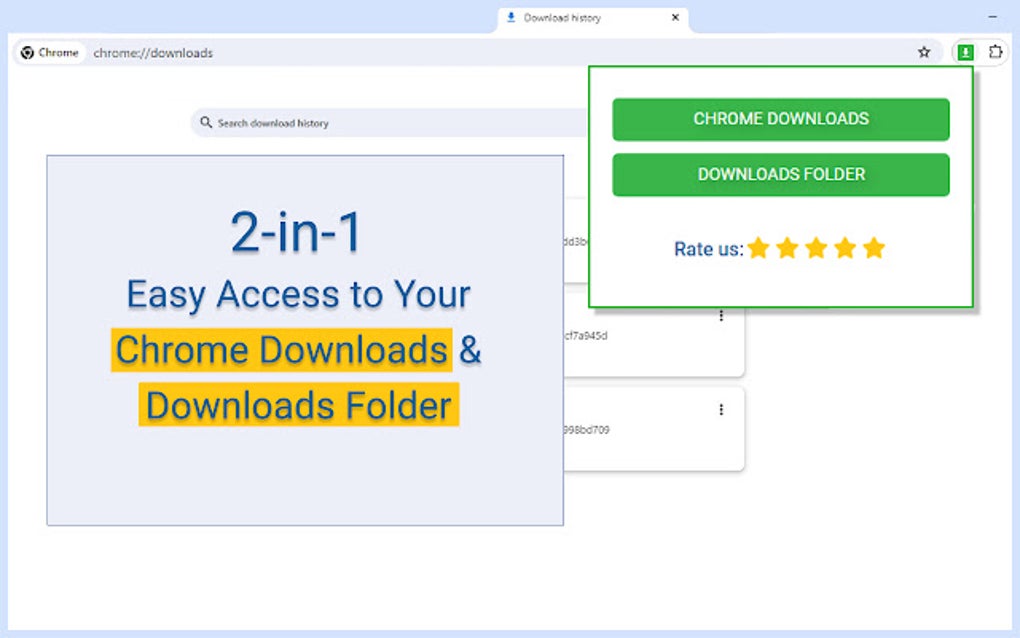Open more actions for 998bd709 download
Image resolution: width=1020 pixels, height=638 pixels.
721,409
